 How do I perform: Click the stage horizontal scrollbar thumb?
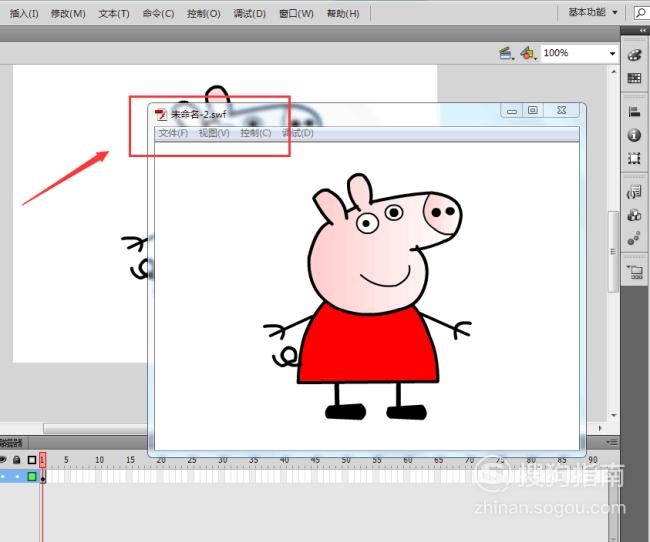point(95,428)
